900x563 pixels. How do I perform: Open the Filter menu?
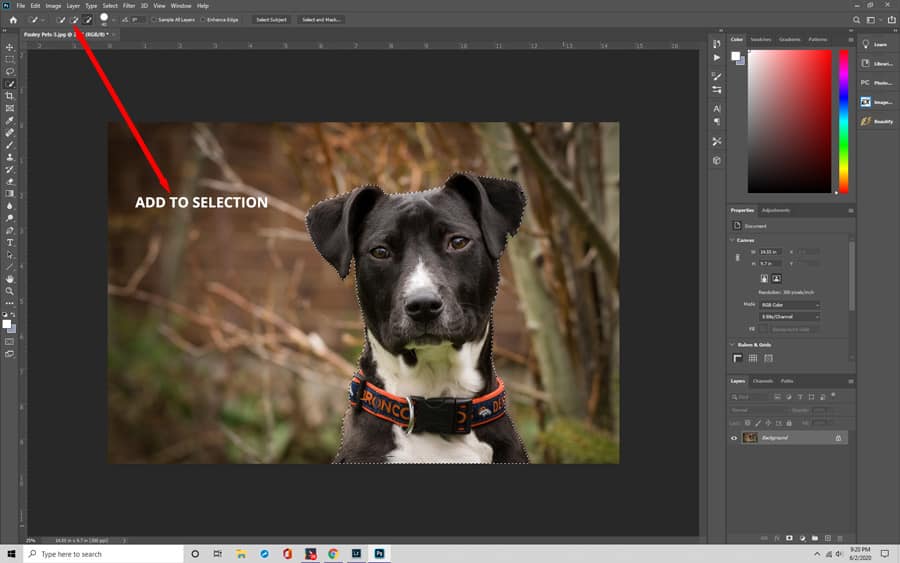[129, 6]
